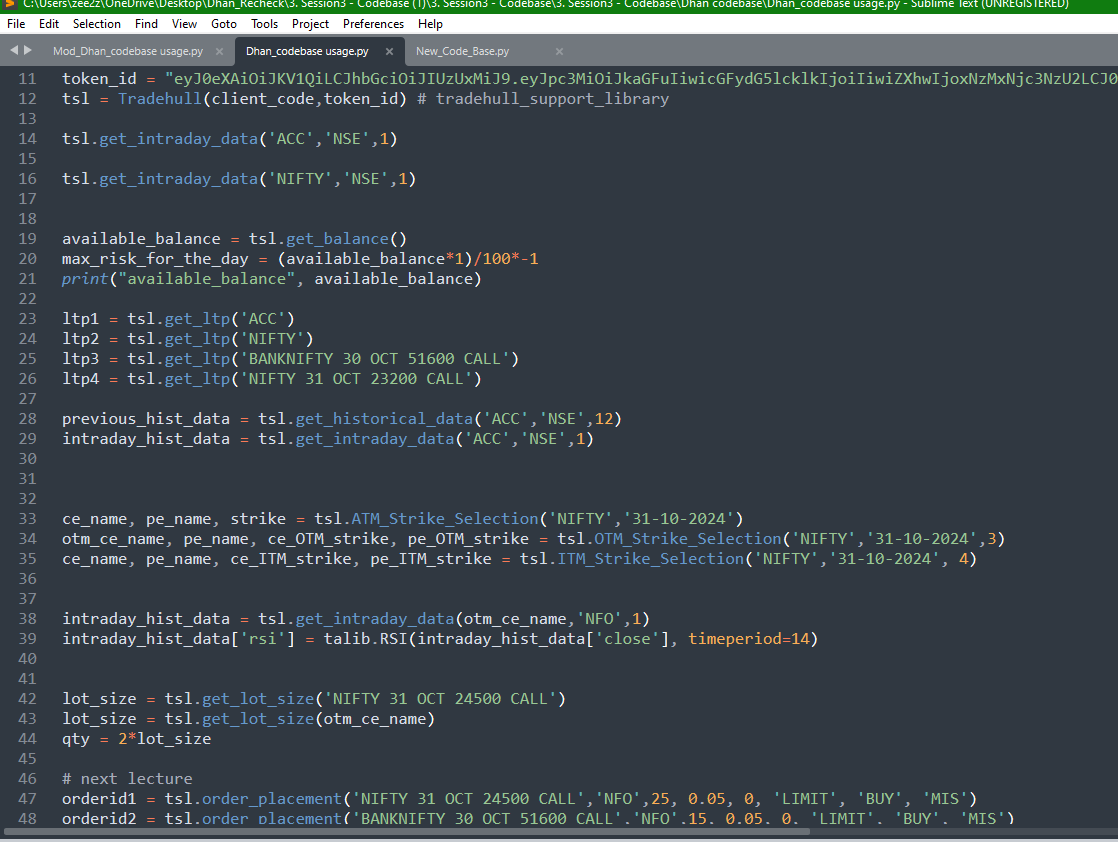This screenshot has width=1118, height=842.
Task: Open the Preferences menu
Action: [373, 23]
